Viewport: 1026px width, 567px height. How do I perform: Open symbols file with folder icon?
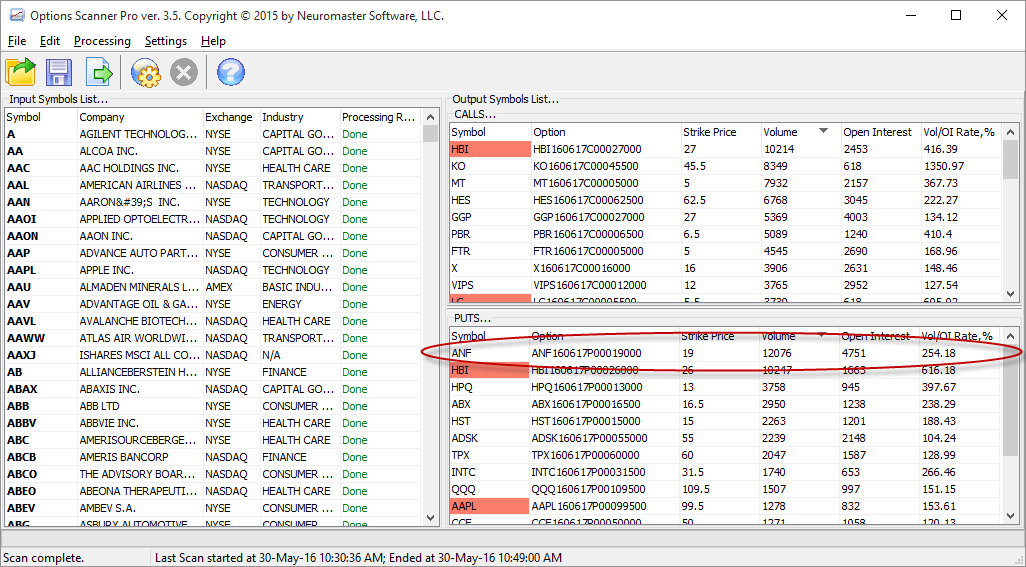pyautogui.click(x=20, y=72)
